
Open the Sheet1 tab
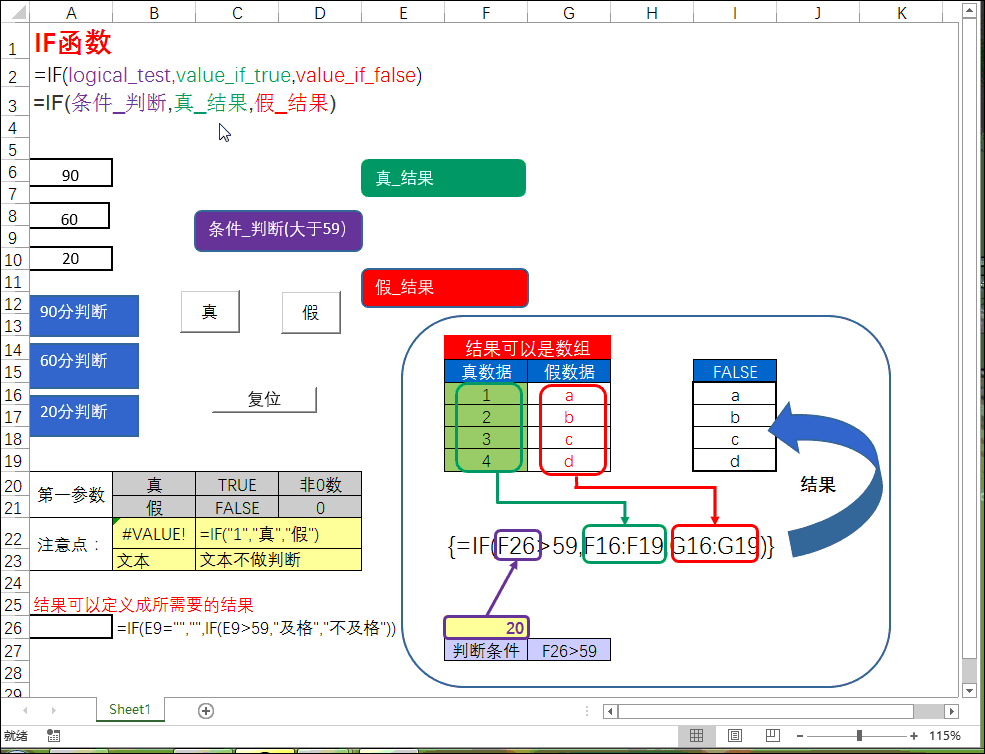(x=129, y=710)
